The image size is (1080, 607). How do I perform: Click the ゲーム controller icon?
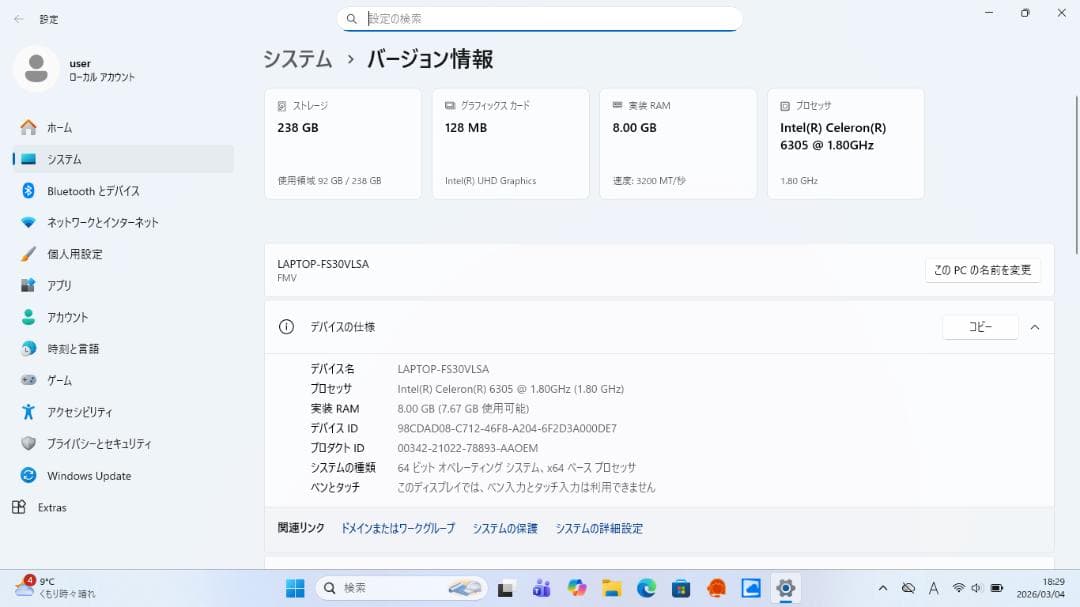28,380
